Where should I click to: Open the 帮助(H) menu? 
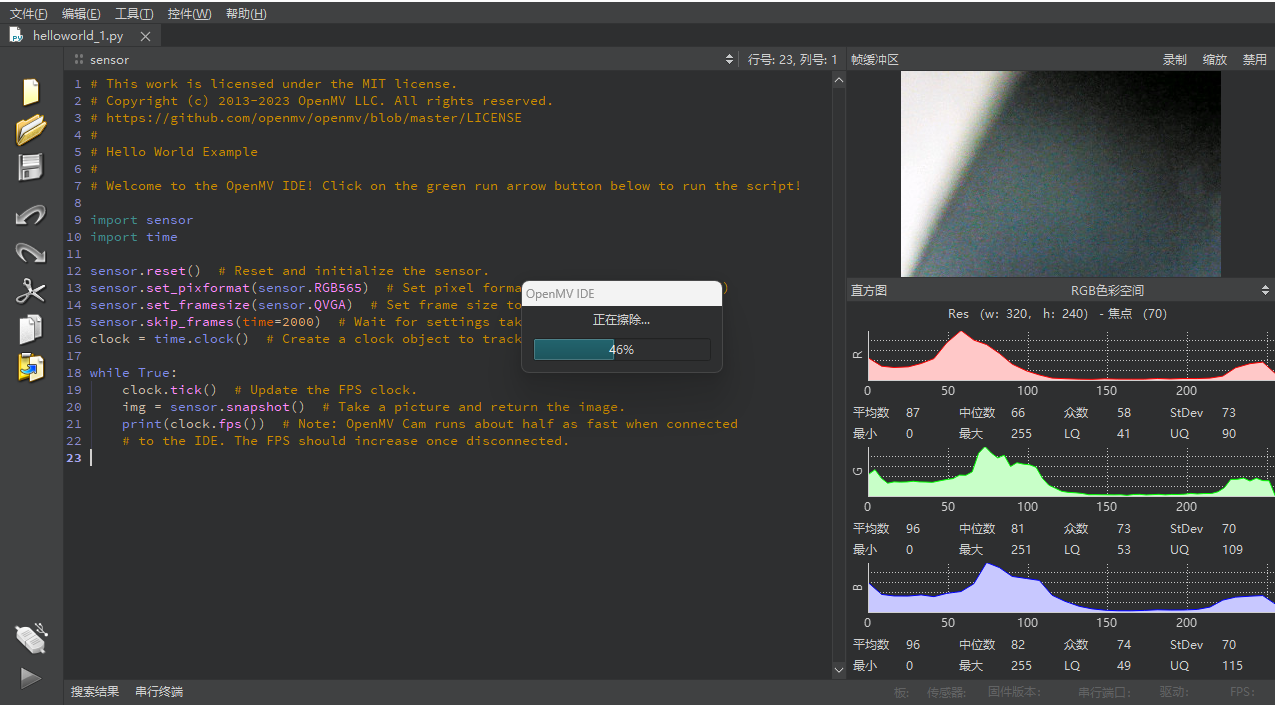[246, 13]
